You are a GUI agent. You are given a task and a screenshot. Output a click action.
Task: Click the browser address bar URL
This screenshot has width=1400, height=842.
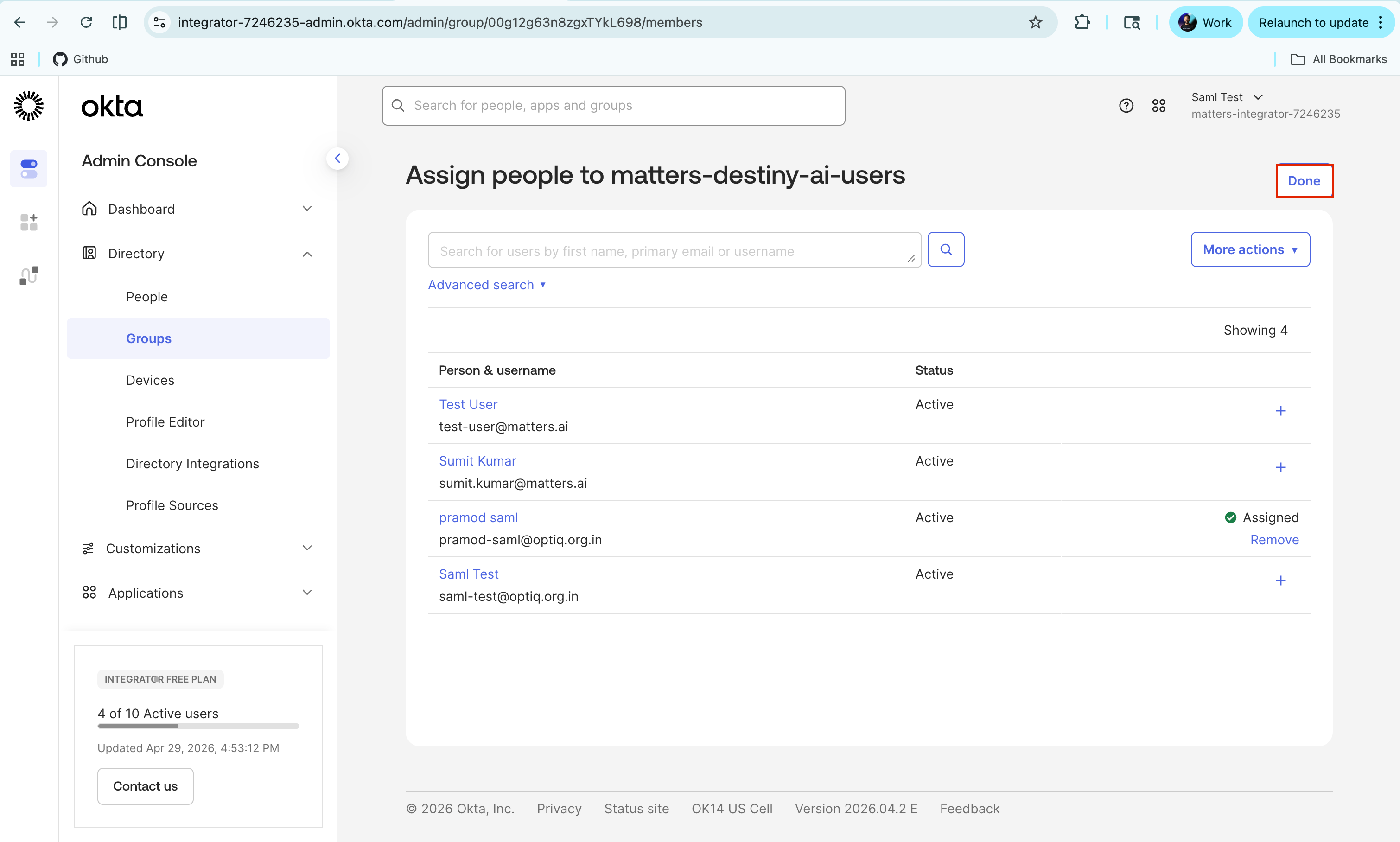[x=440, y=22]
